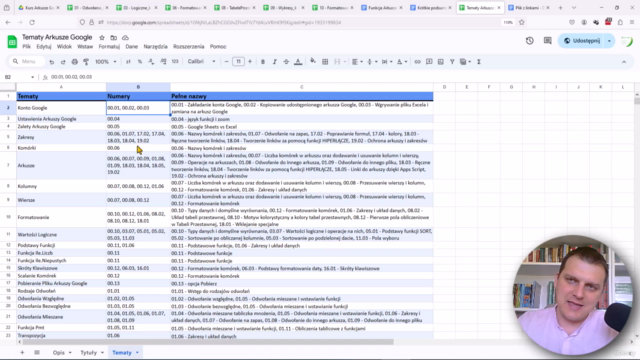The width and height of the screenshot is (640, 360).
Task: Open the Edytuj menu
Action: tap(44, 47)
